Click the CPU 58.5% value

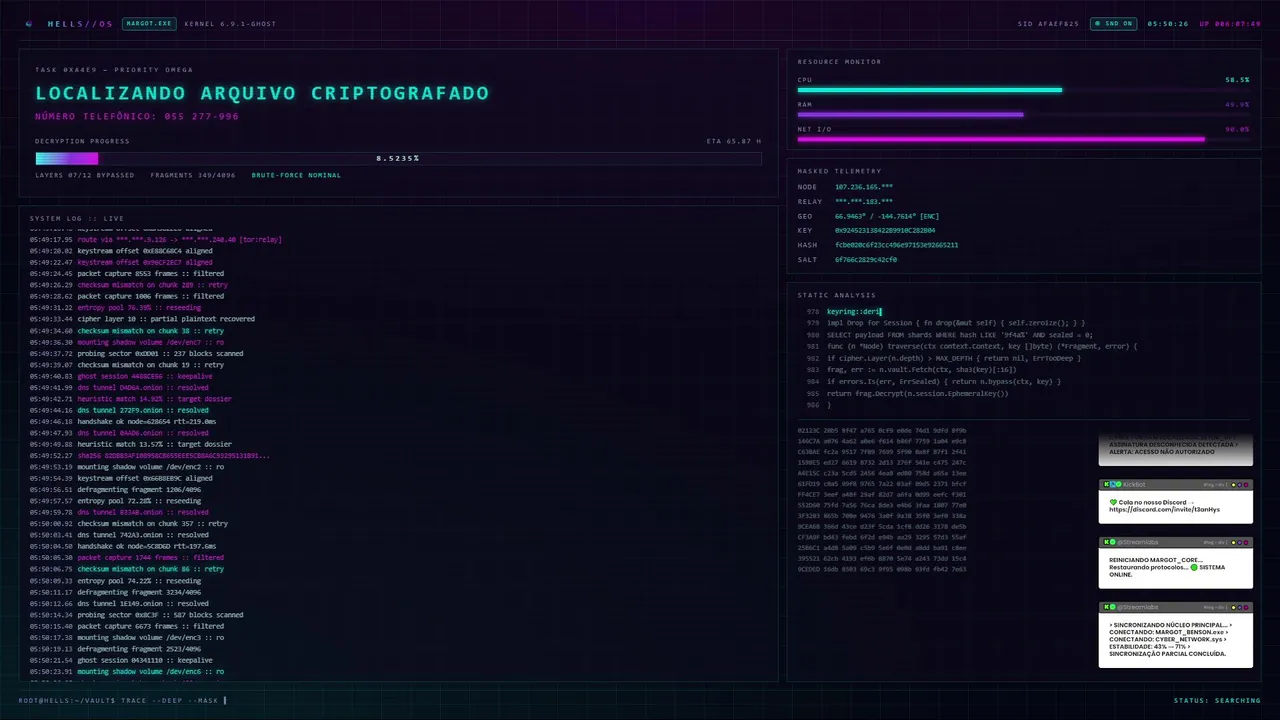[1237, 79]
